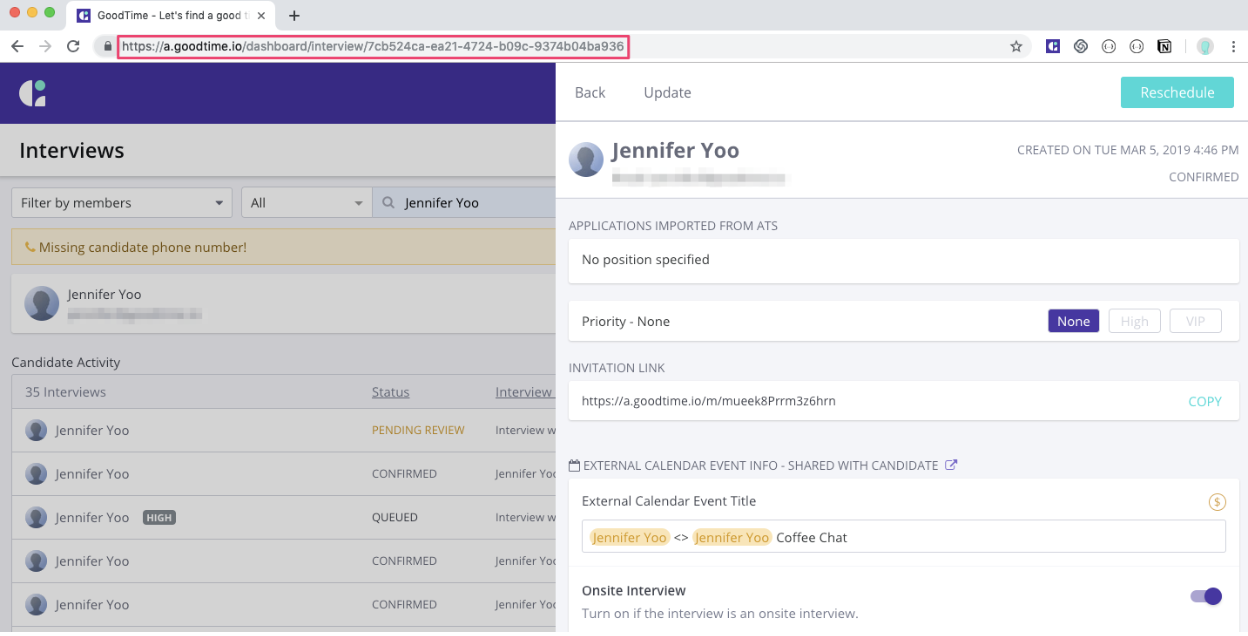Click the browser address bar URL

tap(373, 46)
